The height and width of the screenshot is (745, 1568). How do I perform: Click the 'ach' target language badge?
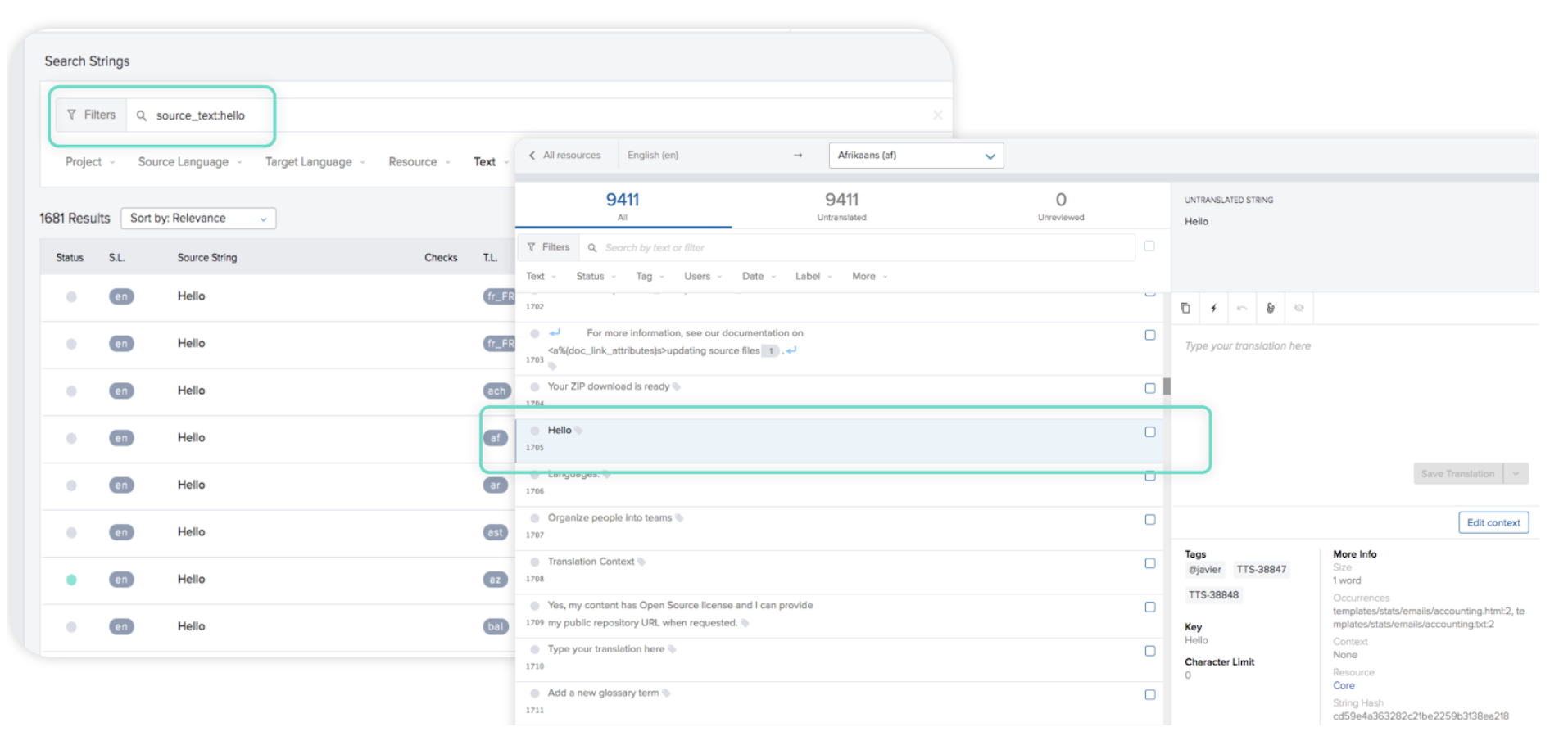pos(496,391)
